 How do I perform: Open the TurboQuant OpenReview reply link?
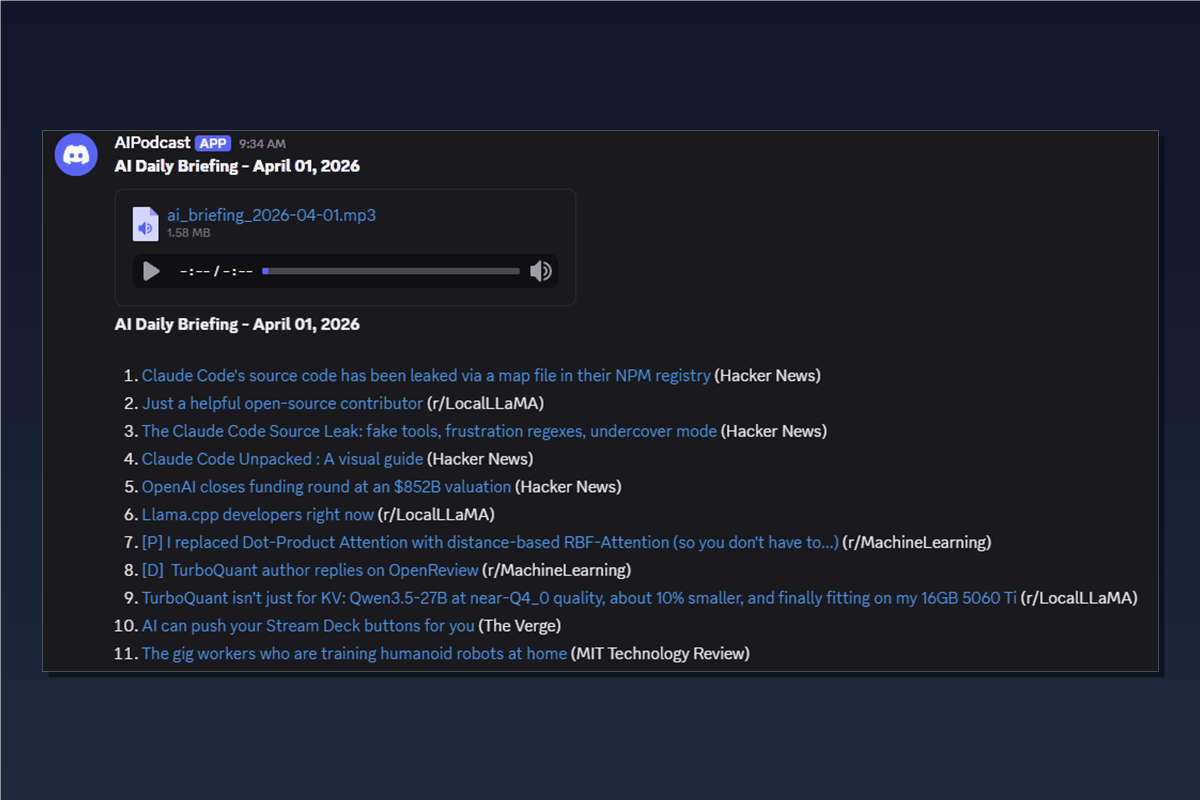point(310,570)
